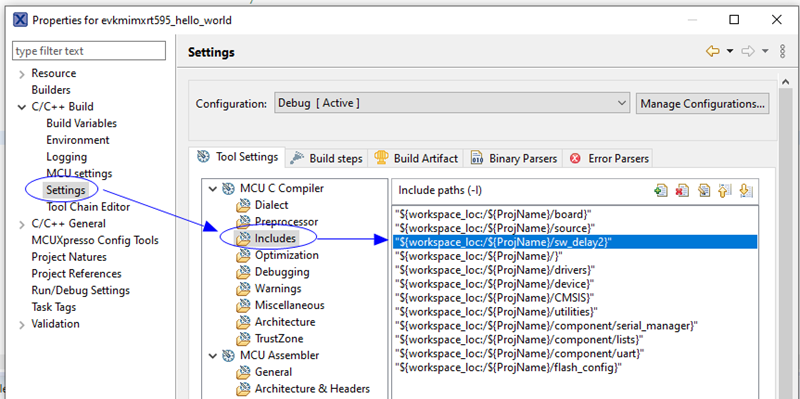800x399 pixels.
Task: Open forward history dropdown arrow
Action: (765, 51)
